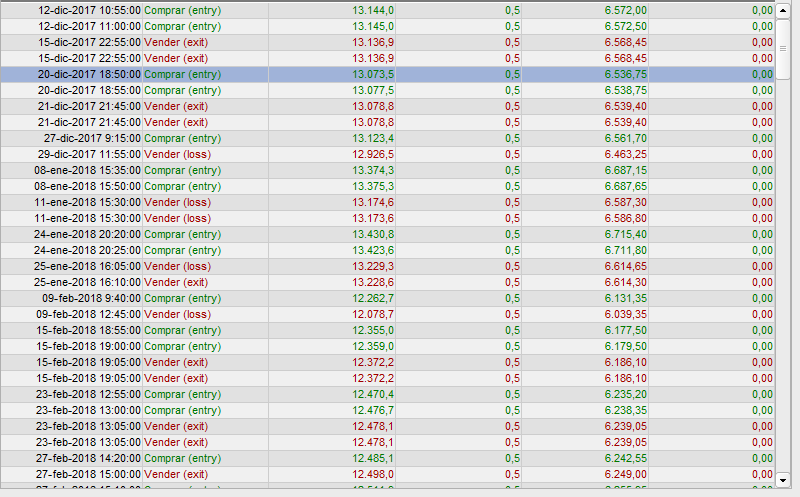Image resolution: width=800 pixels, height=497 pixels.
Task: Click amount 6.039,35 cell
Action: tap(626, 314)
